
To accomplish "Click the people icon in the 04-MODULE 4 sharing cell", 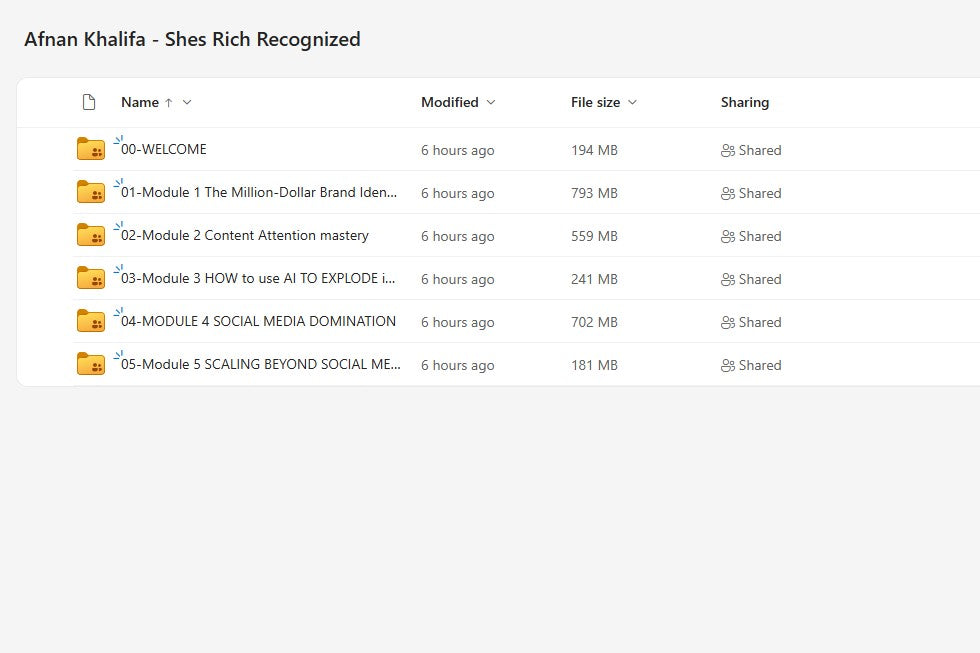I will pos(728,322).
